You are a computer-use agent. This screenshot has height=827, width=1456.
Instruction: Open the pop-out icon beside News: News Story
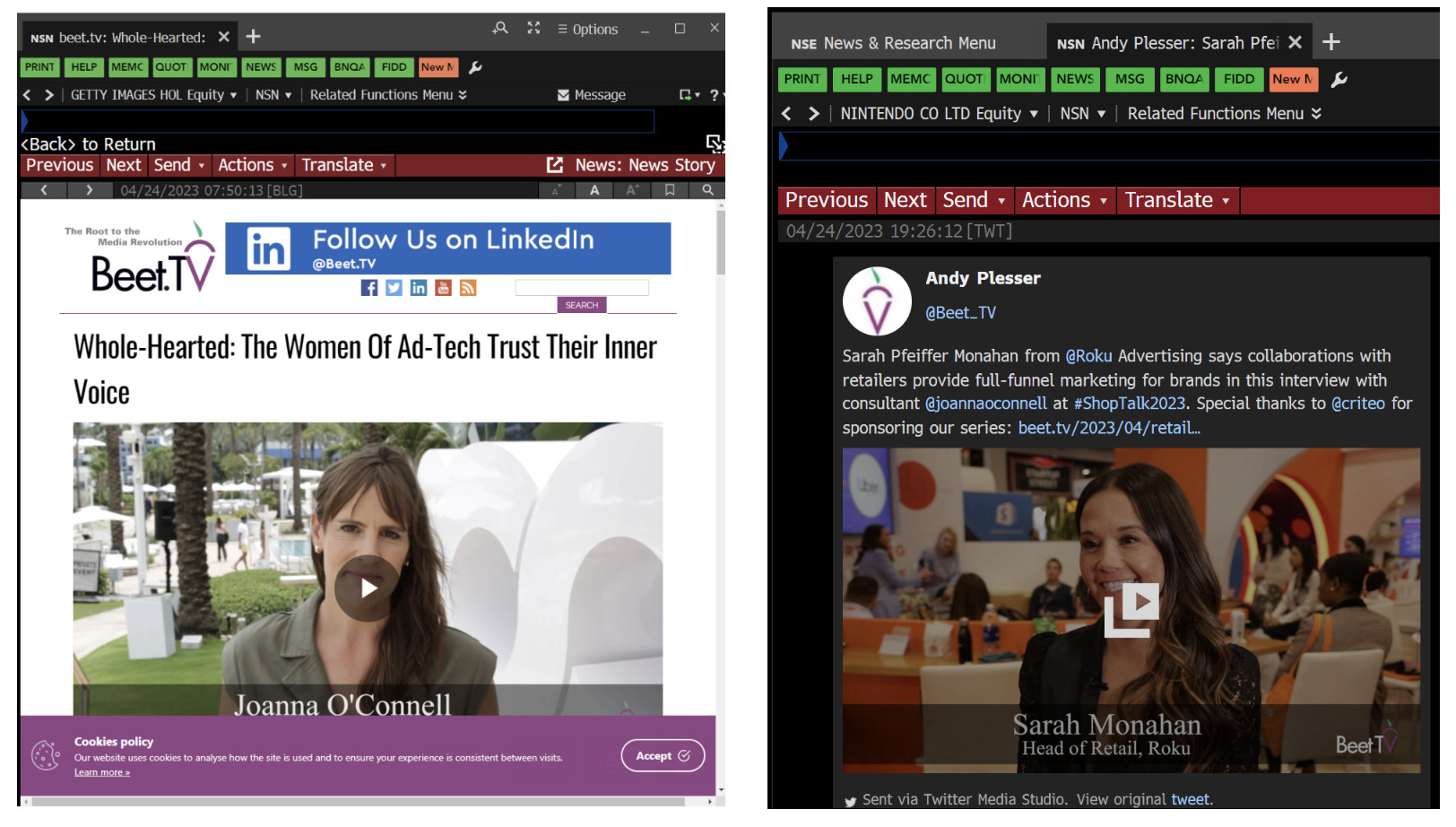[x=555, y=165]
